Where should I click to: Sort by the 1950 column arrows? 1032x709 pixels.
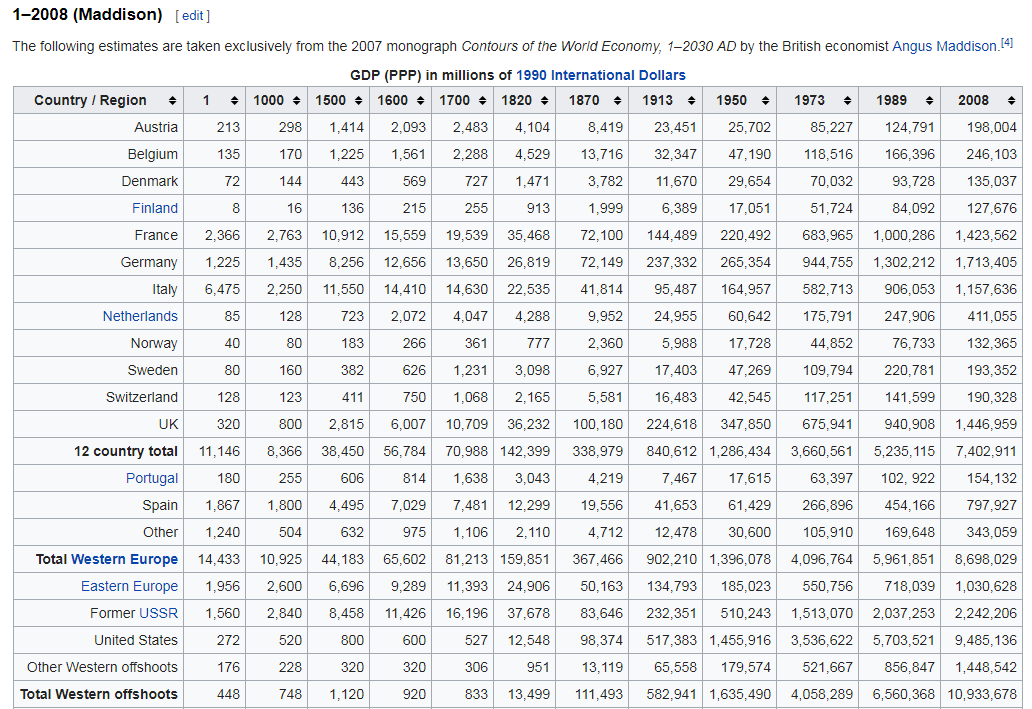(765, 100)
